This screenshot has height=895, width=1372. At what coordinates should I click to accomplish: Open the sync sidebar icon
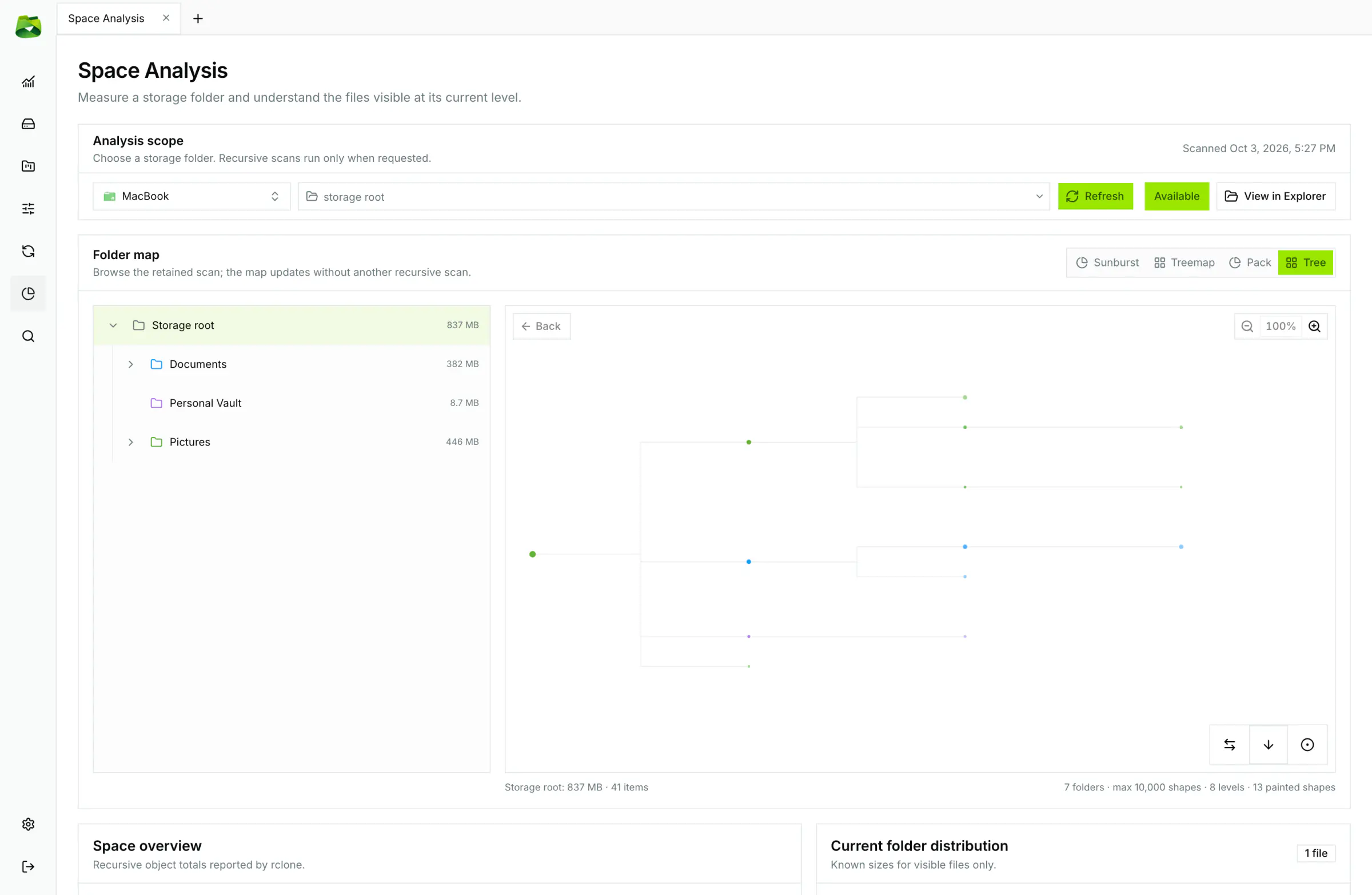(x=27, y=251)
